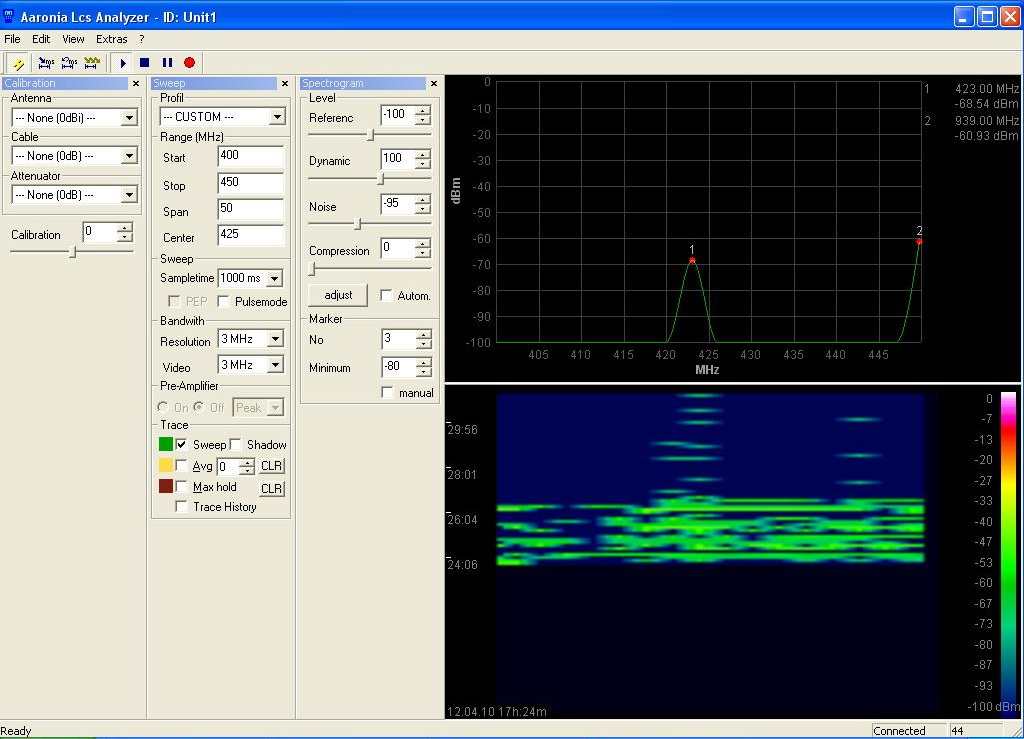1024x739 pixels.
Task: Open the File menu
Action: coord(12,39)
